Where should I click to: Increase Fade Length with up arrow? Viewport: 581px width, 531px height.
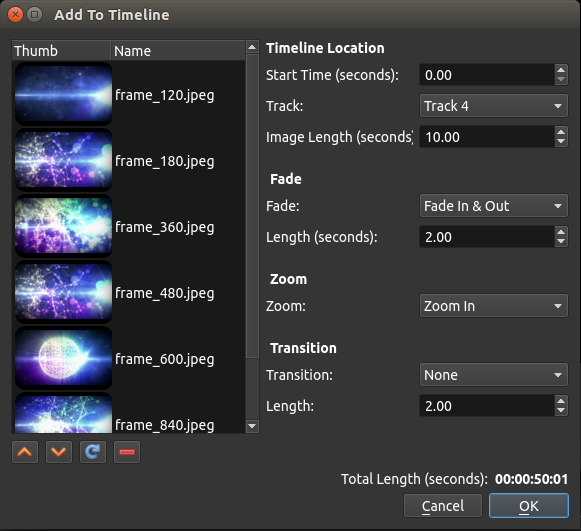[561, 232]
